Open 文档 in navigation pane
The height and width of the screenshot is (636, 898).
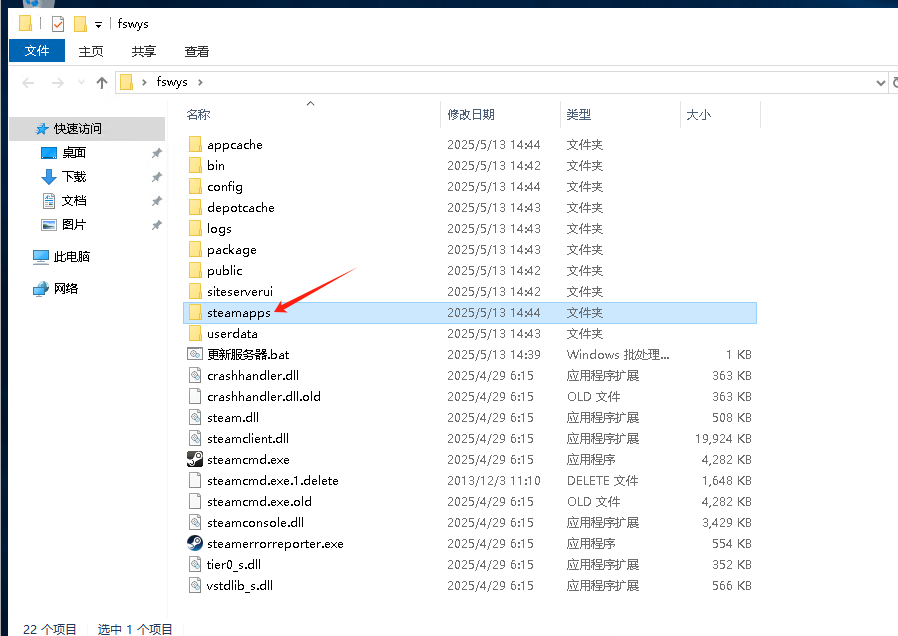(74, 201)
